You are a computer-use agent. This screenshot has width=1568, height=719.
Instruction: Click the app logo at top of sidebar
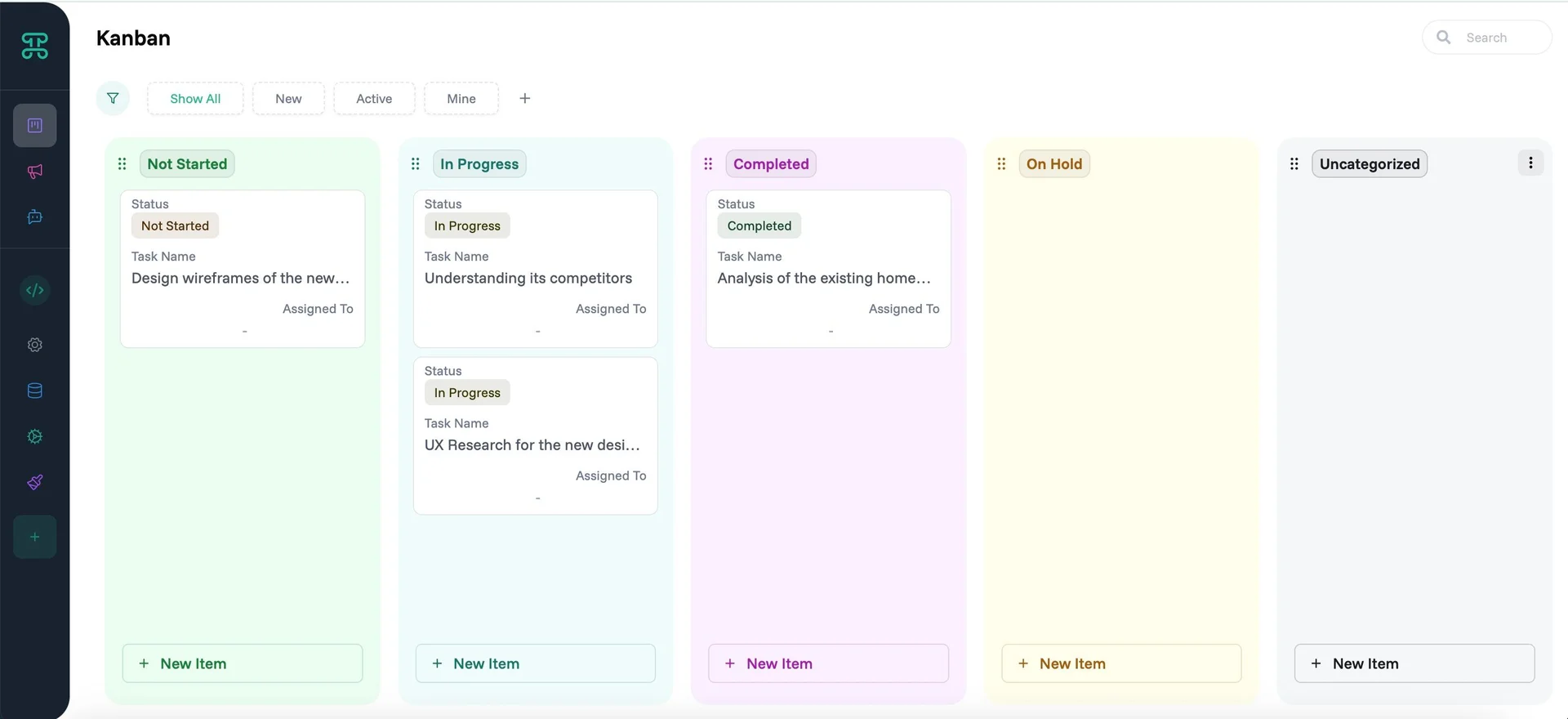pos(34,46)
